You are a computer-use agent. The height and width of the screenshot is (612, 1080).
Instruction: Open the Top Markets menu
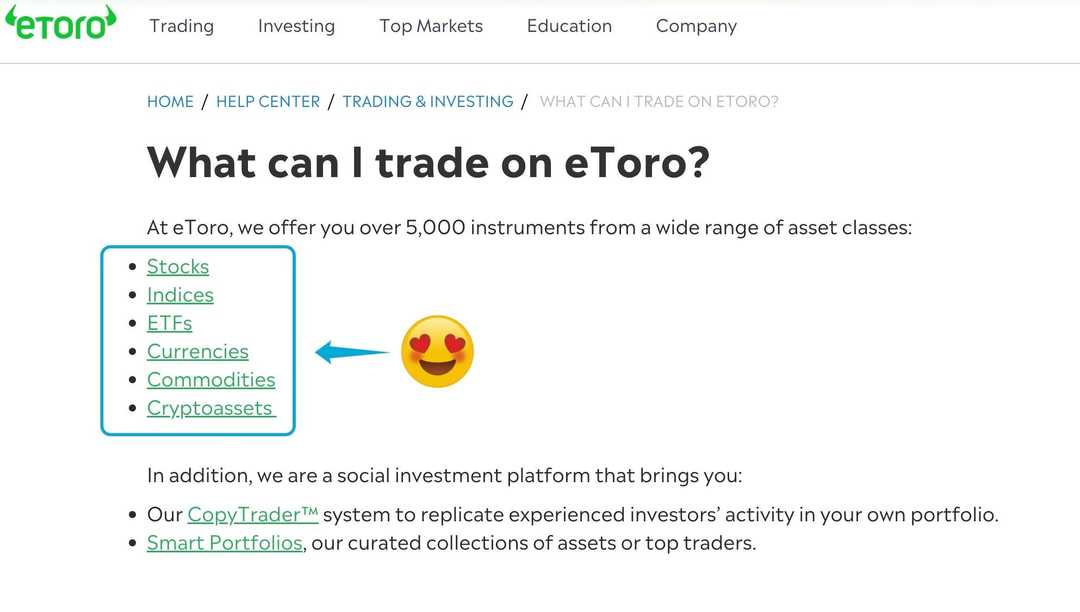431,26
